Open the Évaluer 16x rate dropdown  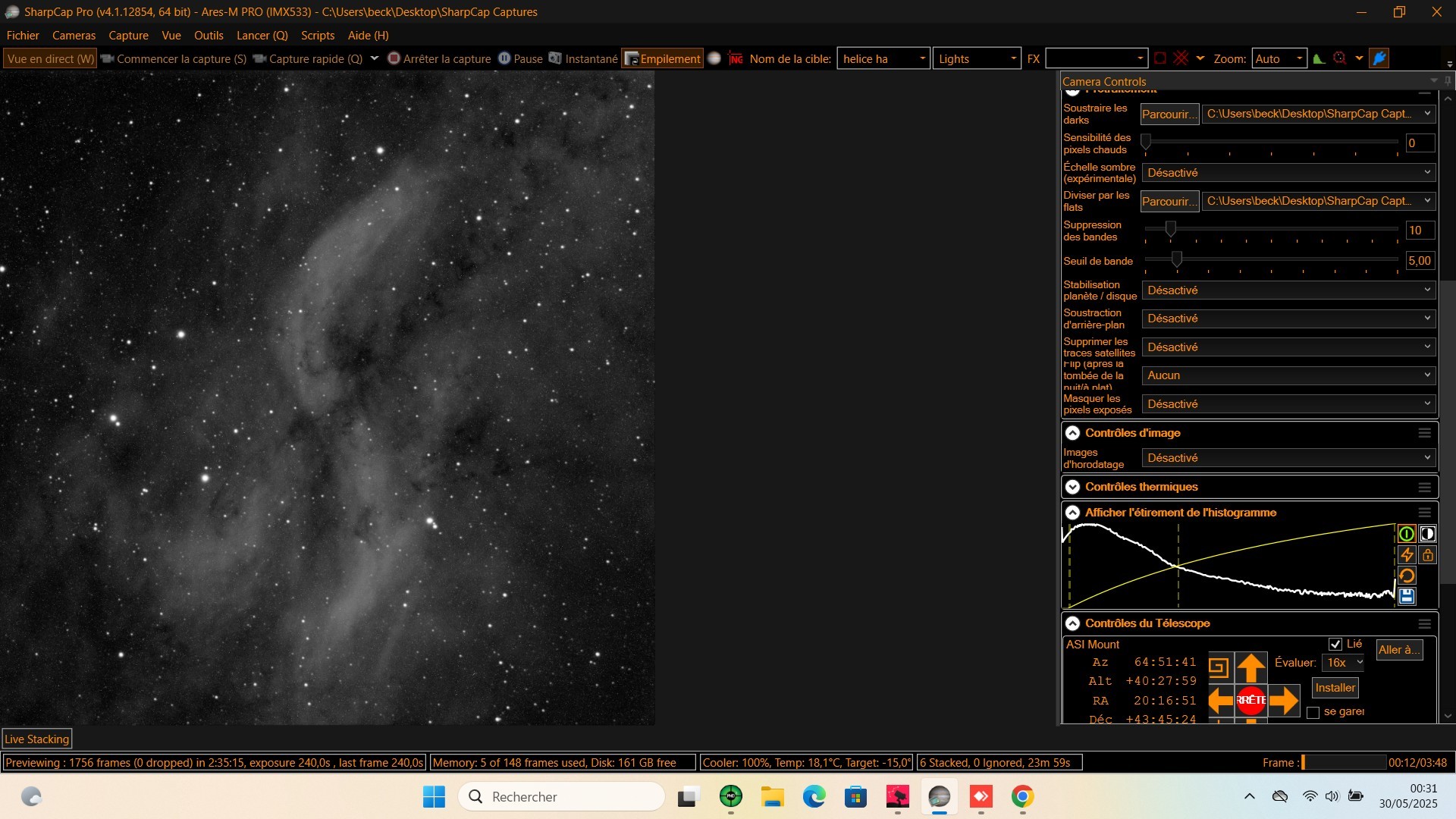[1343, 663]
